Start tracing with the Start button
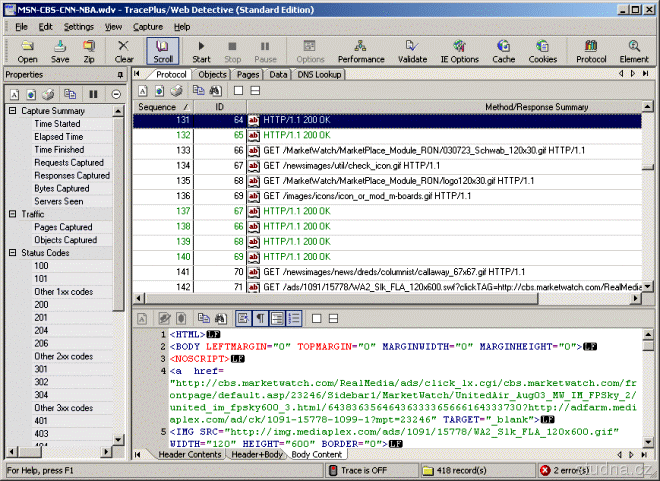Viewport: 660px width, 481px height. pos(201,51)
